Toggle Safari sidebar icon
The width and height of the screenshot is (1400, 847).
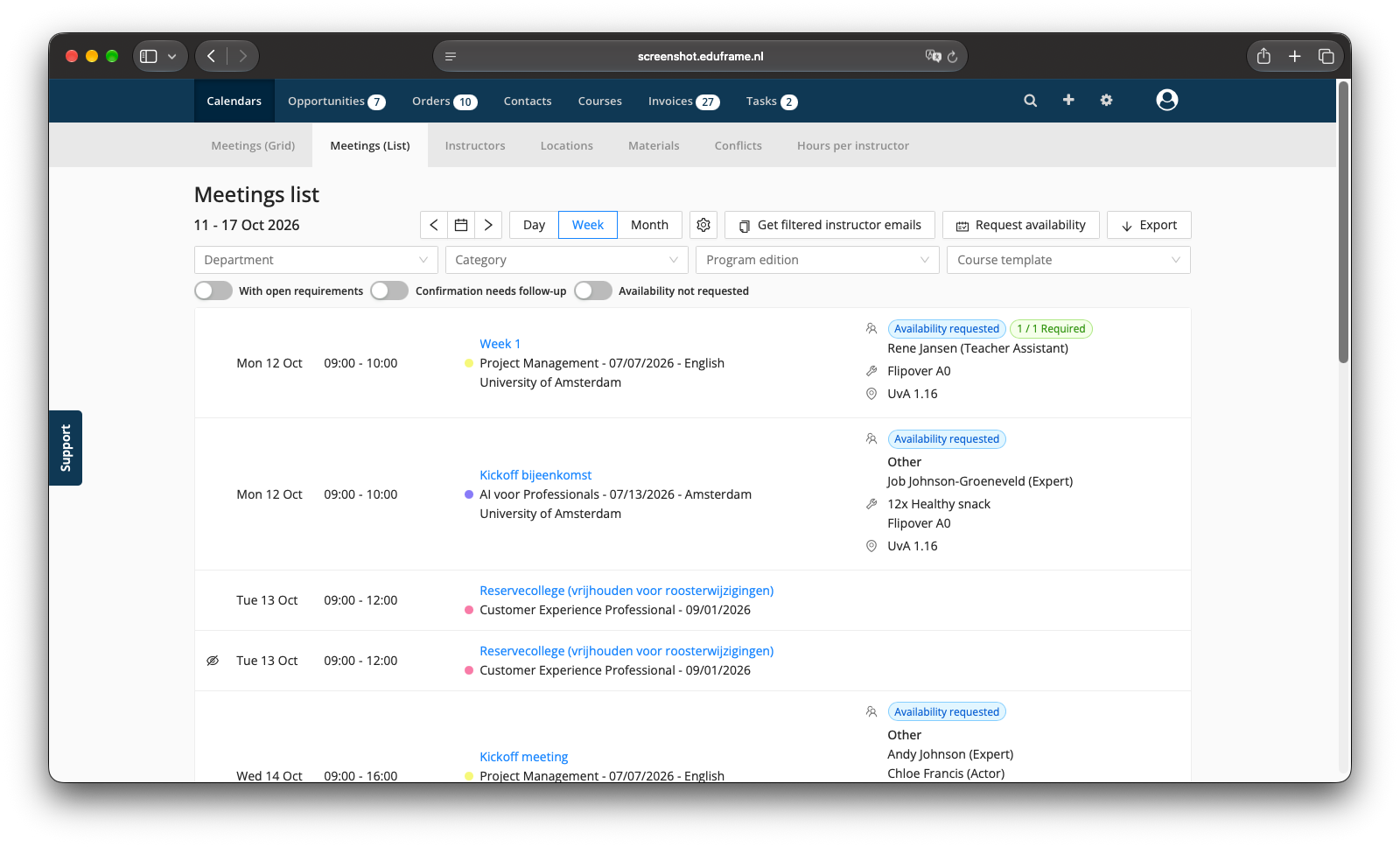pos(149,56)
